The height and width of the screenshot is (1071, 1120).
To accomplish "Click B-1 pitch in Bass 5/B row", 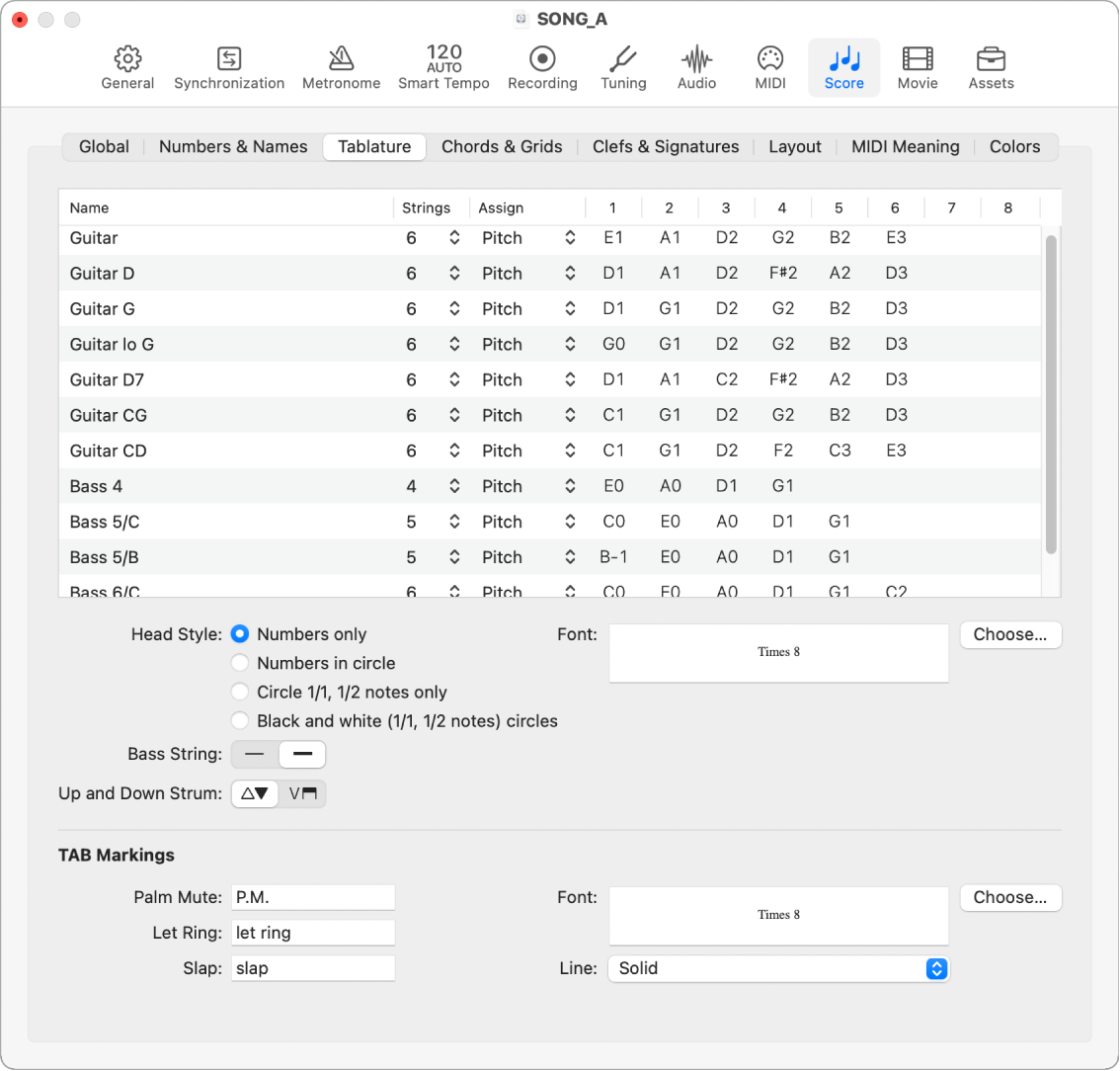I will (x=613, y=557).
